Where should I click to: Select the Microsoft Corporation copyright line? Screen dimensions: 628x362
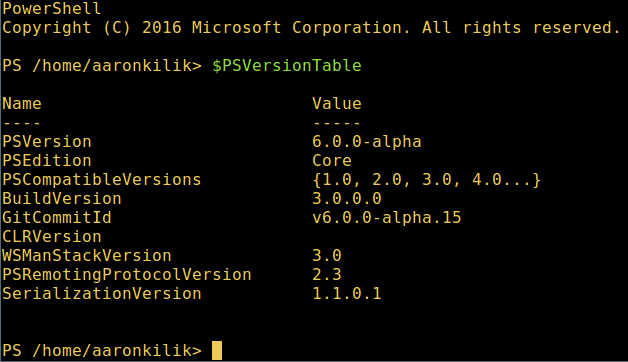point(311,28)
